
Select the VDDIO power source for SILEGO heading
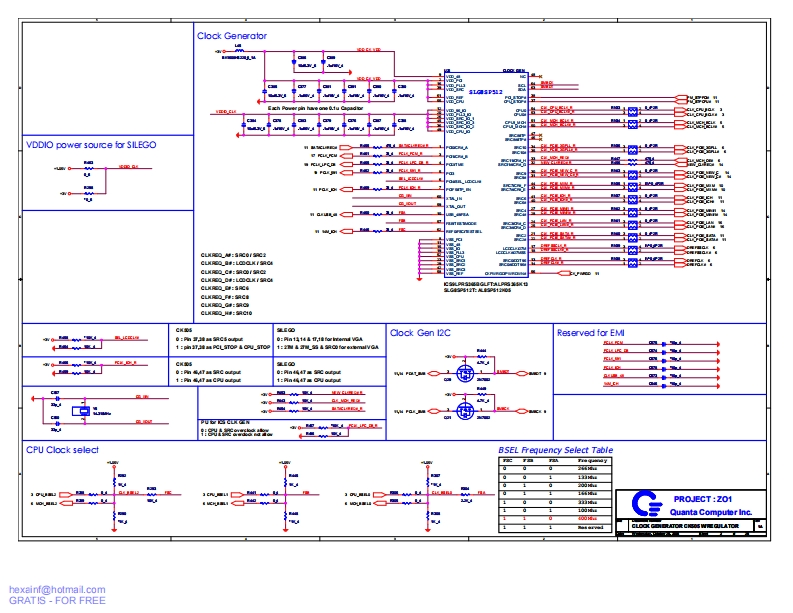coord(90,145)
